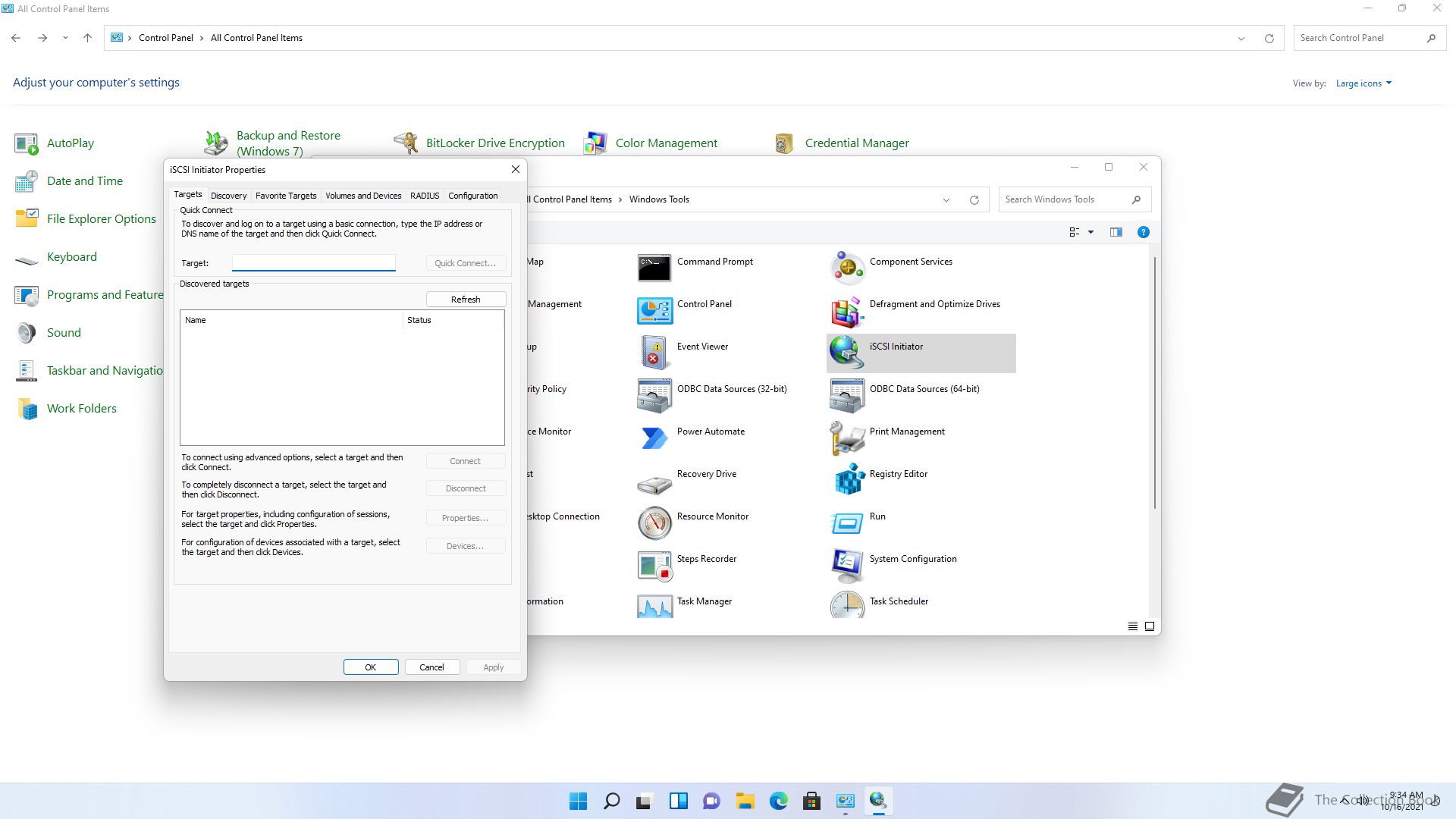
Task: Open Color Management item
Action: click(x=651, y=143)
